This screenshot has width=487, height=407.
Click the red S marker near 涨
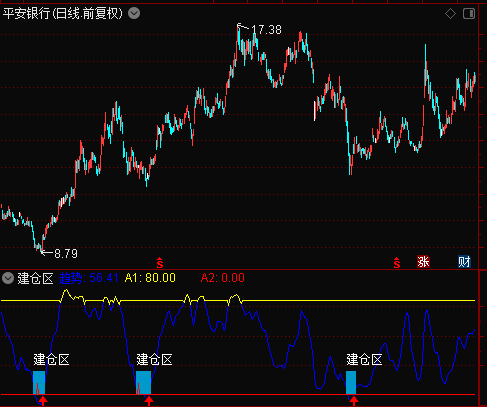[x=397, y=263]
